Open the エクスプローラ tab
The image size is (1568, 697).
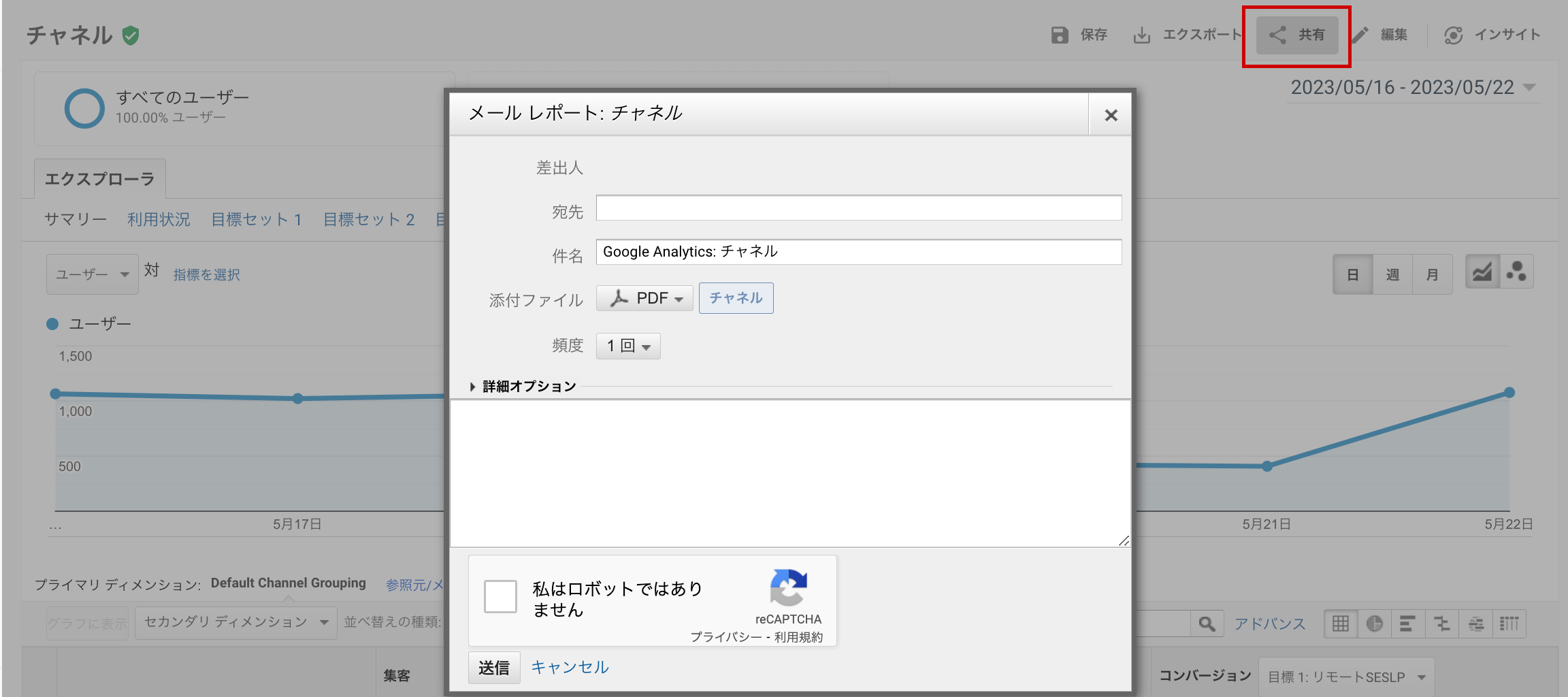100,179
